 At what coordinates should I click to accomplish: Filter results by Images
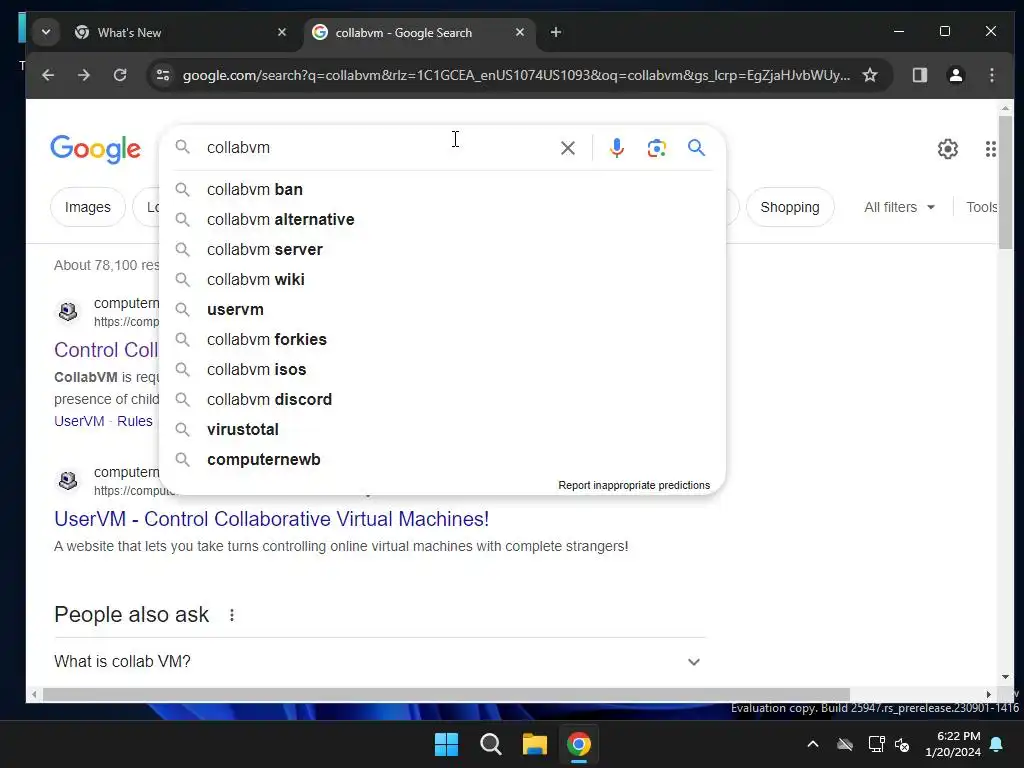click(x=88, y=207)
